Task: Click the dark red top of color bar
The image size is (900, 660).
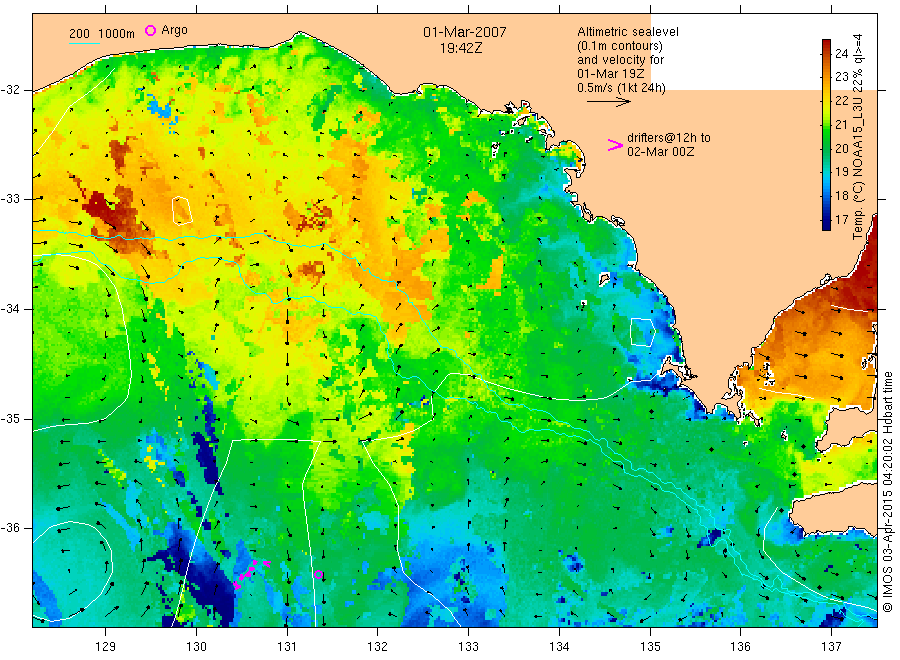Action: [826, 46]
